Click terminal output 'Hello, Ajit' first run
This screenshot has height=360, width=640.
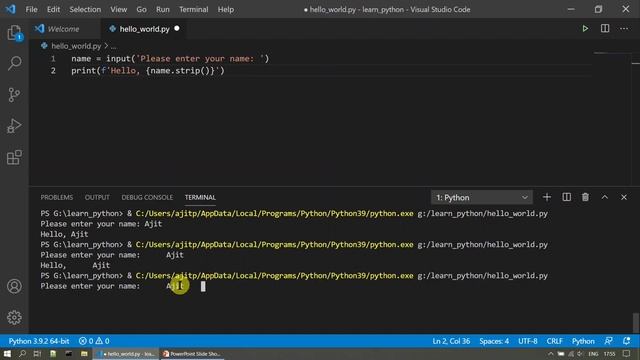click(64, 234)
